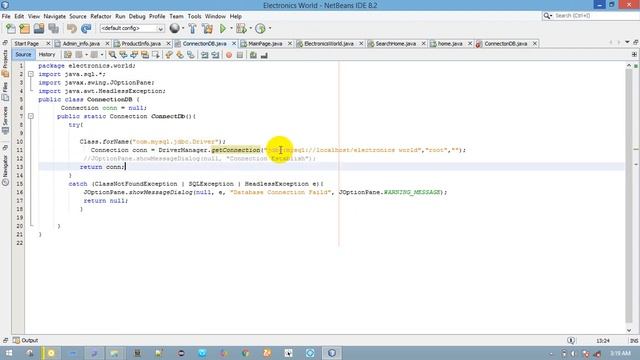Click Previous Bookmark icon in editor toolbar
This screenshot has width=640, height=360.
169,55
